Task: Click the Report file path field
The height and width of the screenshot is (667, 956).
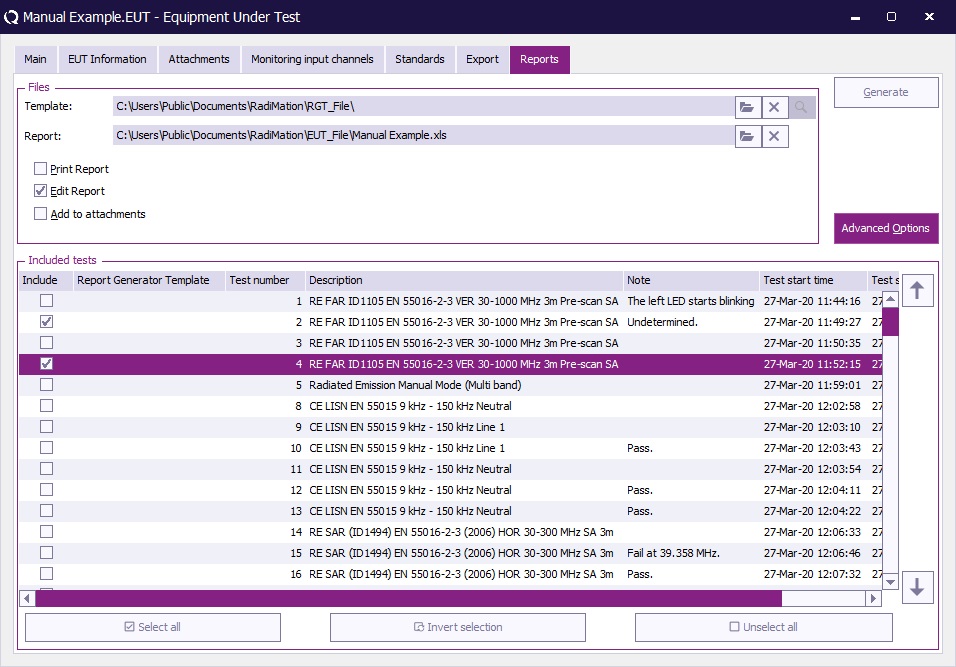Action: pyautogui.click(x=422, y=136)
